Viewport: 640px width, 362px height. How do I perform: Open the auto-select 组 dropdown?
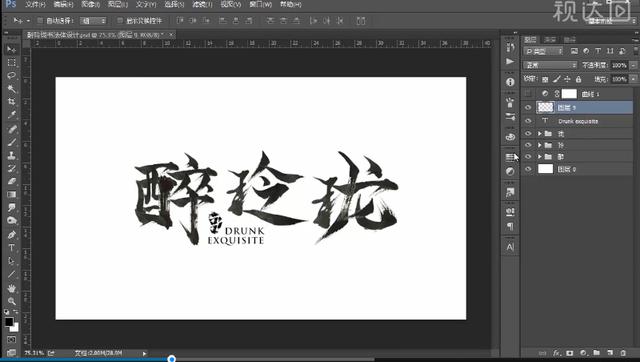[x=93, y=20]
